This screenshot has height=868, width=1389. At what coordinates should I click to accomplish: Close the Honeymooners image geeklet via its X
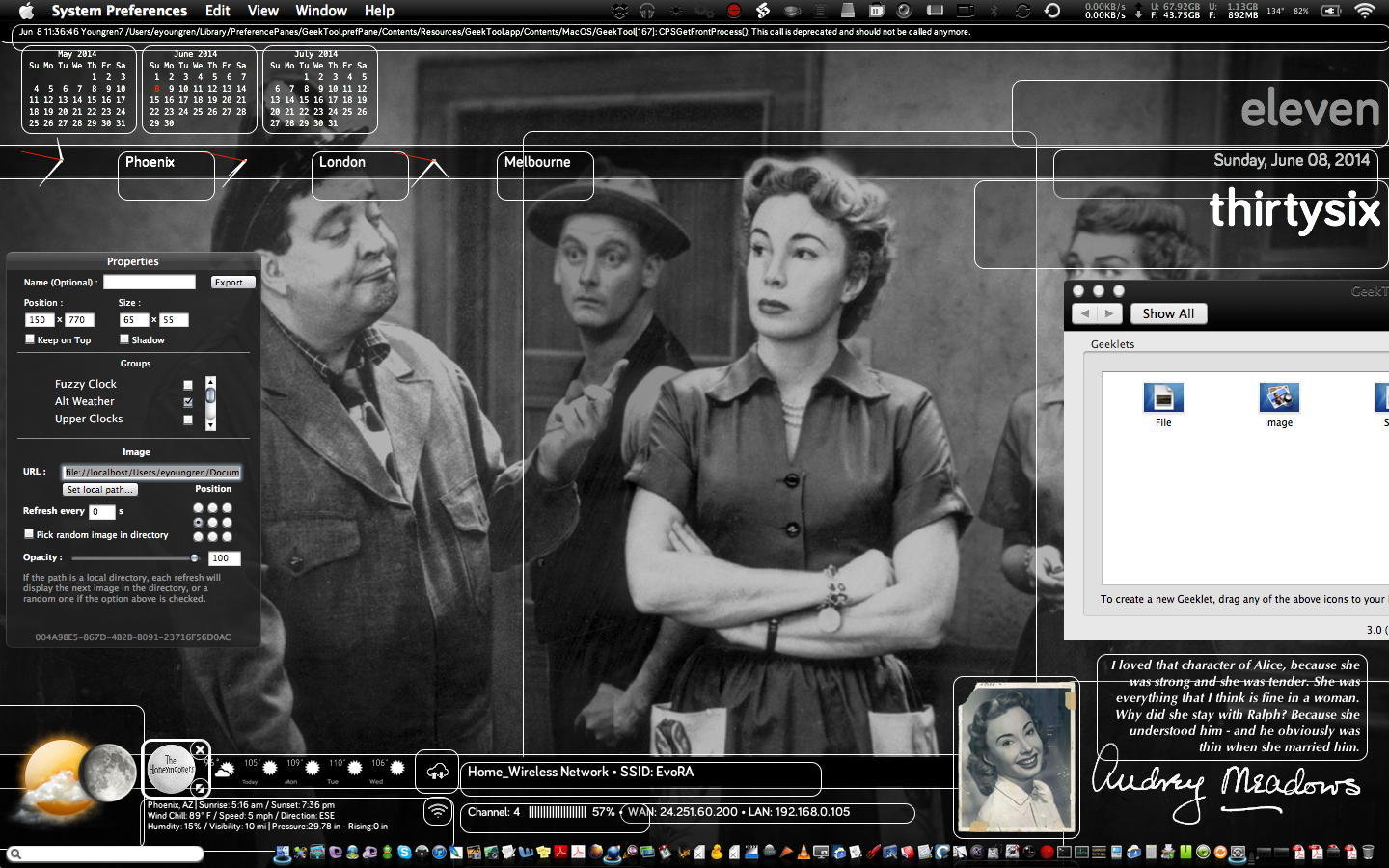coord(200,749)
